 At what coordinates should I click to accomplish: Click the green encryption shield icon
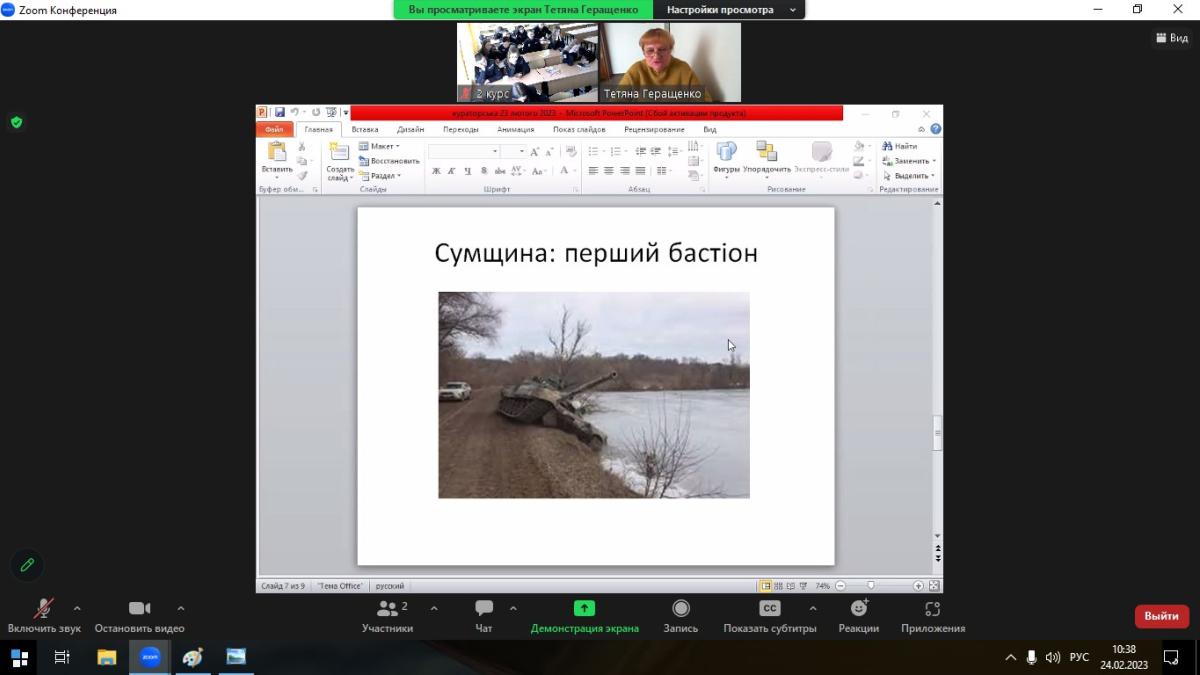pos(16,122)
